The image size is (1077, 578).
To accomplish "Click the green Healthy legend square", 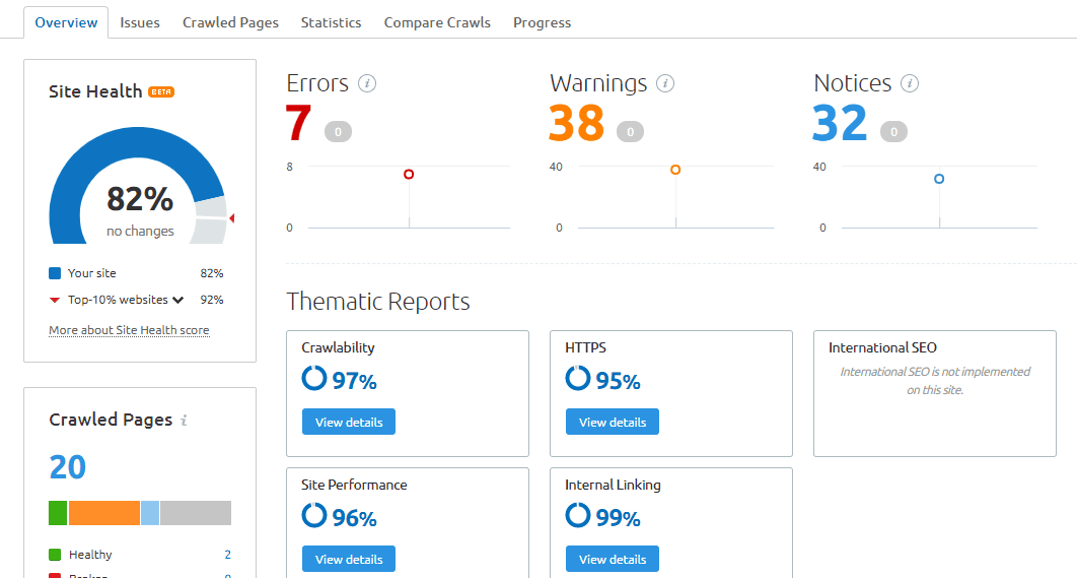I will [55, 555].
